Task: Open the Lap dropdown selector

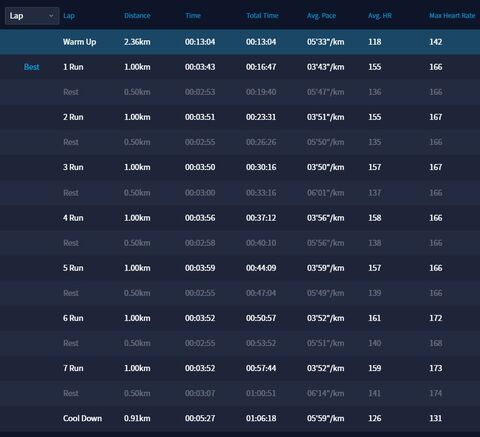Action: [32, 16]
